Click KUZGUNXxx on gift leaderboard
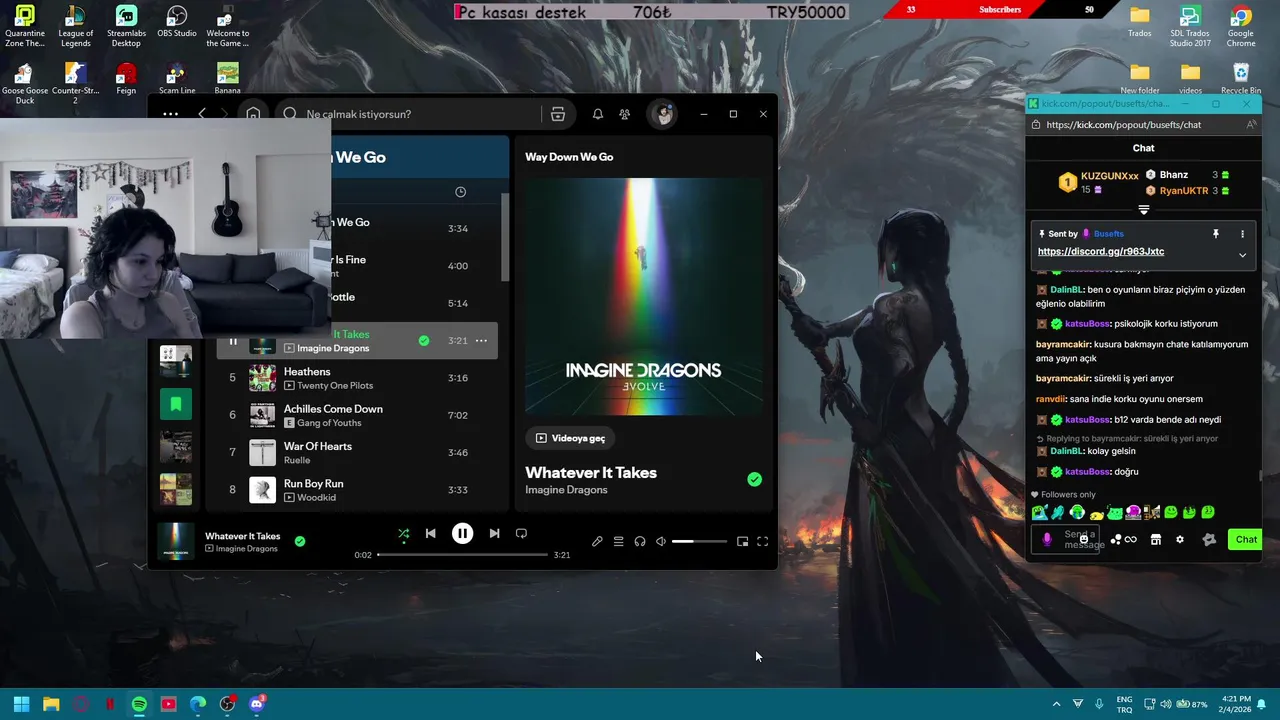The image size is (1280, 720). [x=1109, y=176]
